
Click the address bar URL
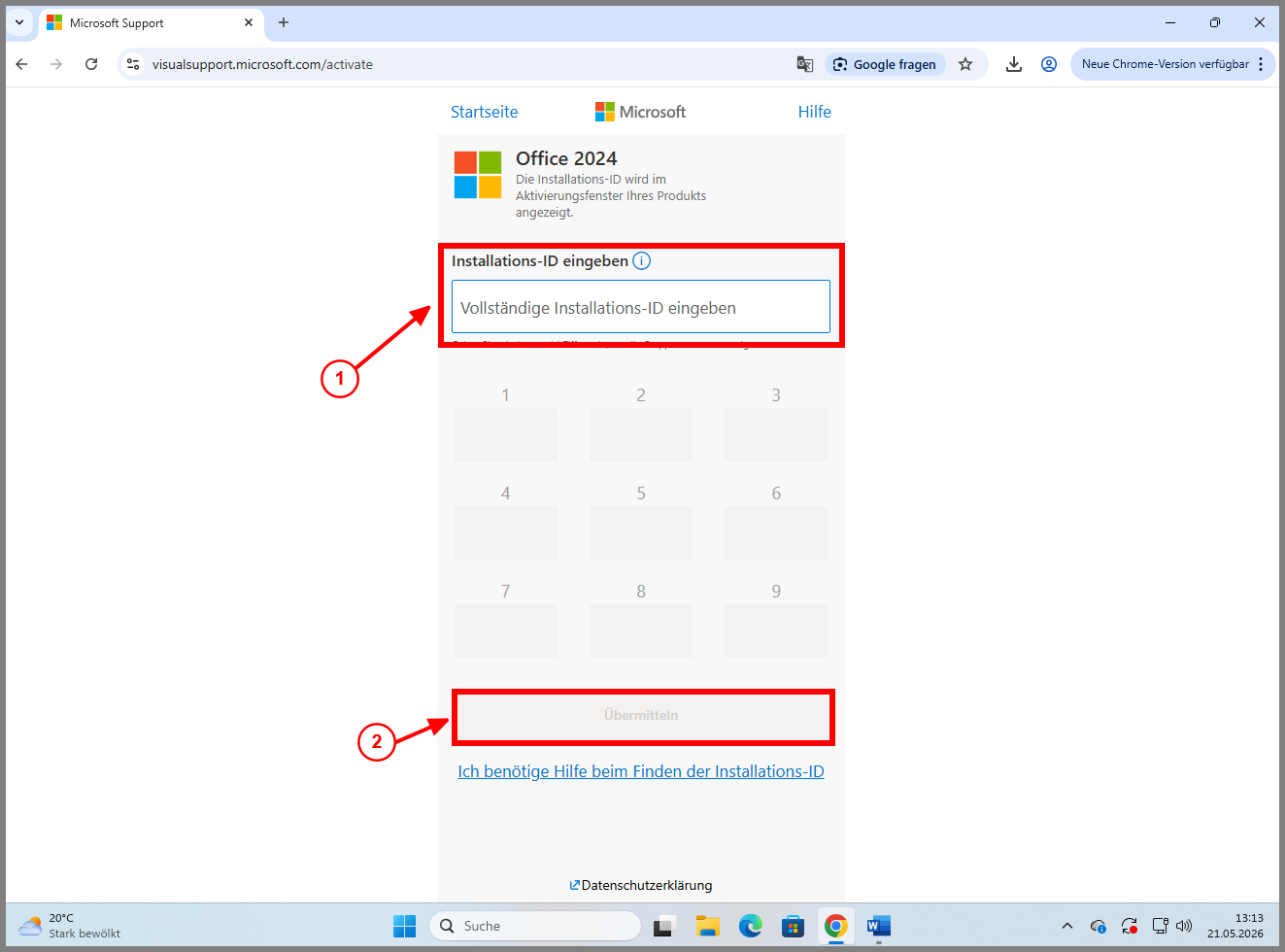pyautogui.click(x=262, y=64)
